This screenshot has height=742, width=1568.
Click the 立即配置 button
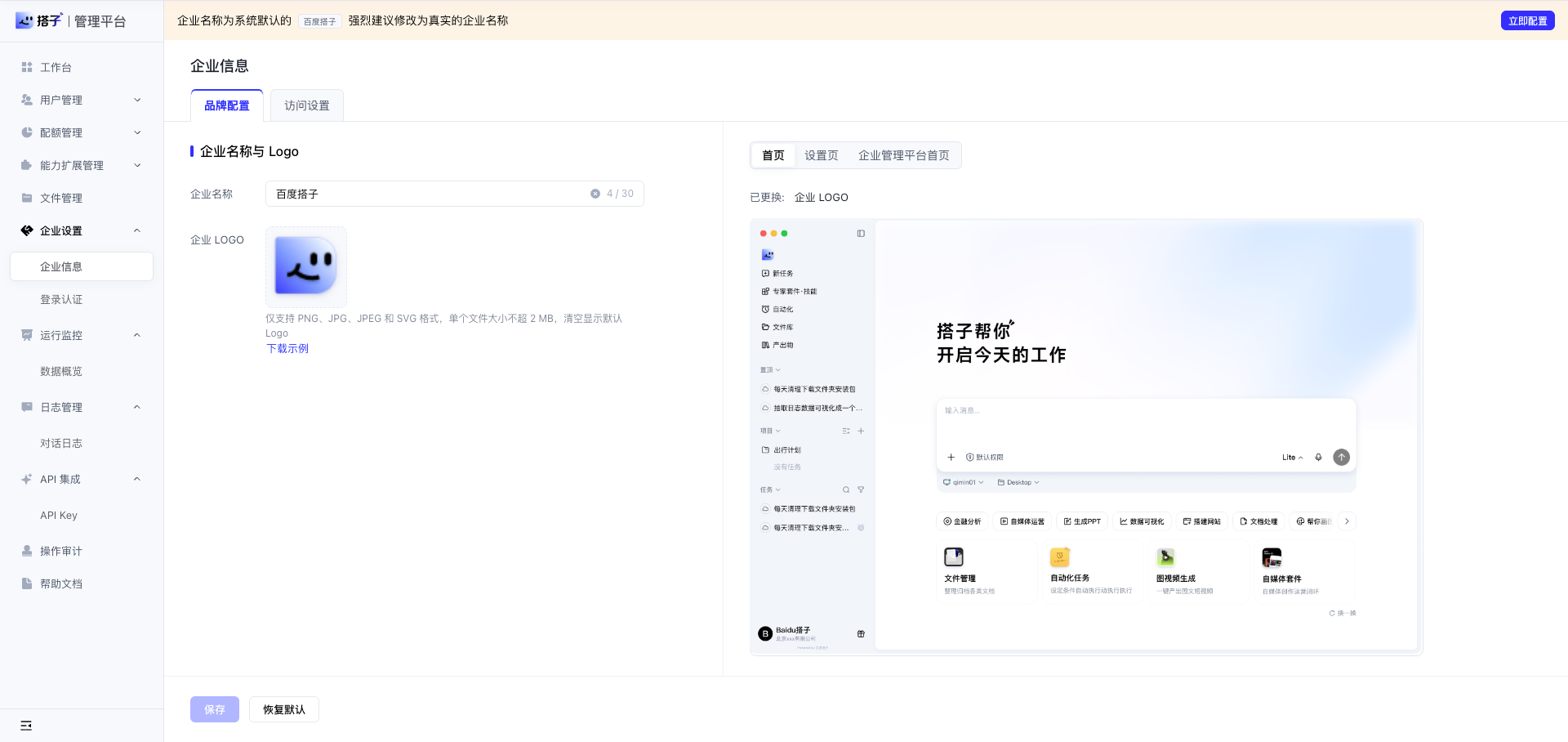(x=1527, y=20)
